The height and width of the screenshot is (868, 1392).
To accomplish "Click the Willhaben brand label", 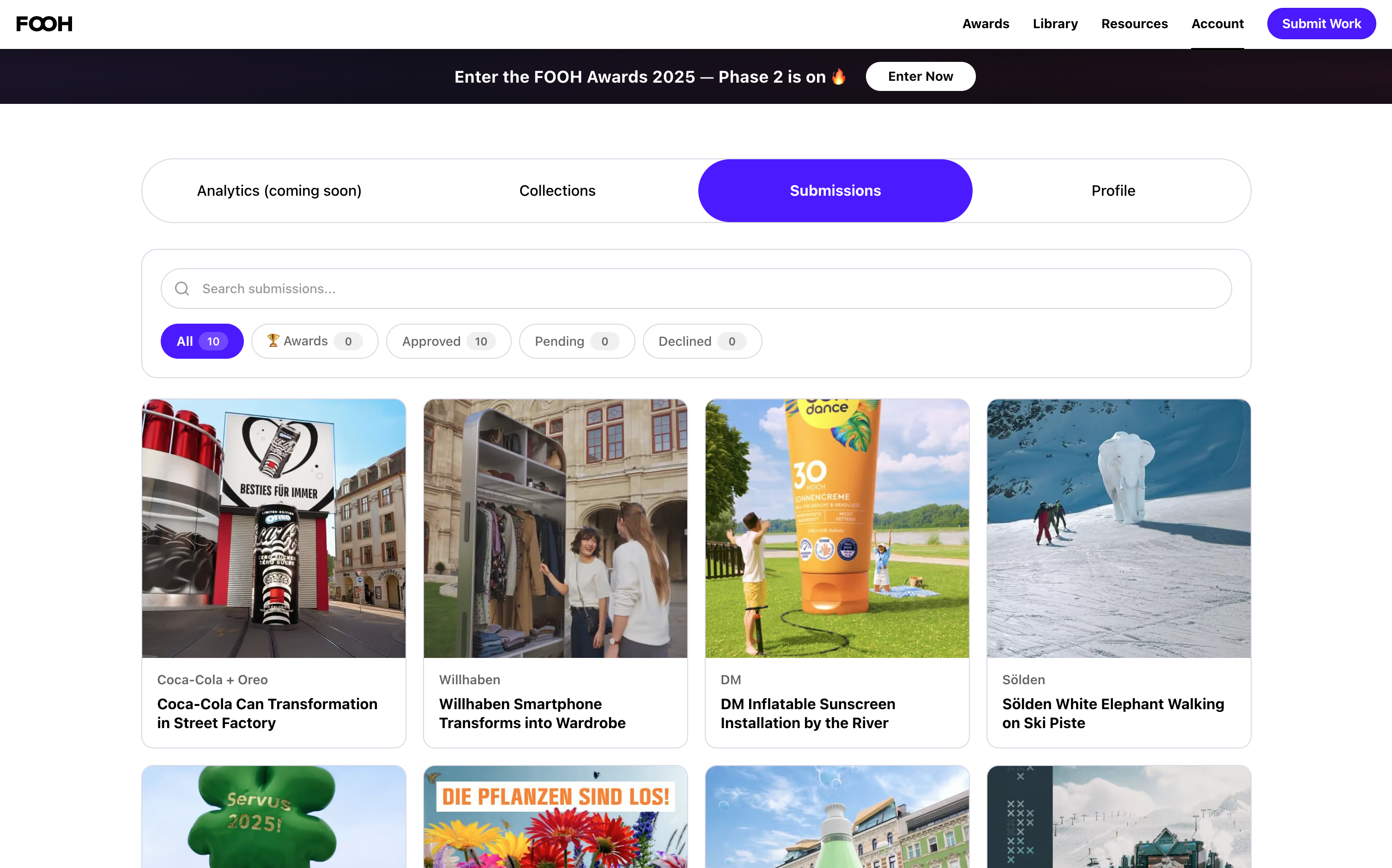I will (x=470, y=680).
